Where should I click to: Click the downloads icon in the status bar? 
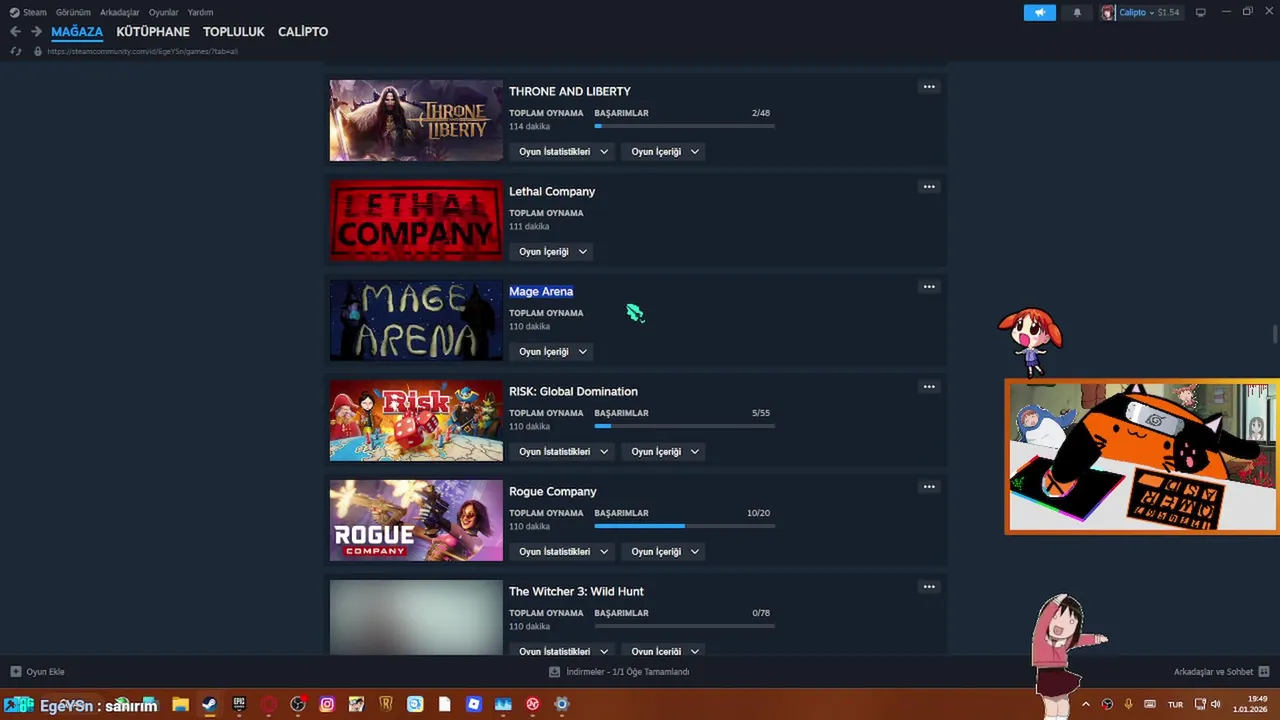tap(555, 672)
